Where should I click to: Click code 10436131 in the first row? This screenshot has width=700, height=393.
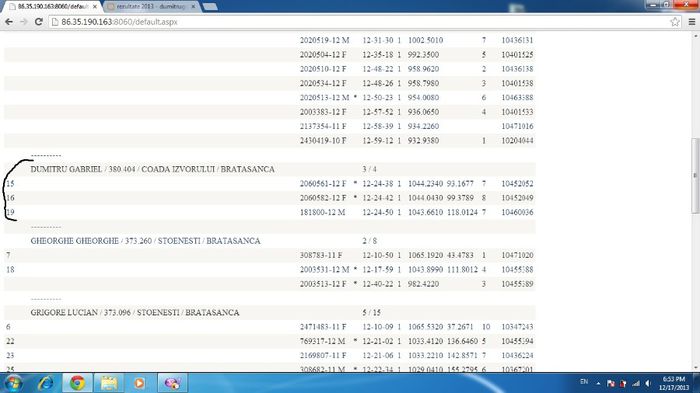(x=517, y=40)
